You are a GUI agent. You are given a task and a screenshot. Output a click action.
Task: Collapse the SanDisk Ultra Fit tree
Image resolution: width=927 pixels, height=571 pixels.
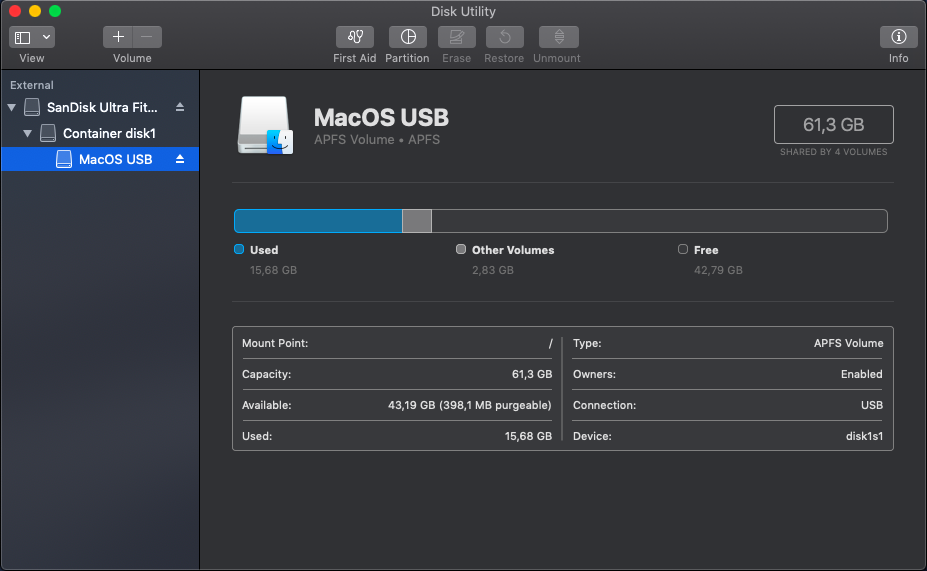(x=12, y=107)
